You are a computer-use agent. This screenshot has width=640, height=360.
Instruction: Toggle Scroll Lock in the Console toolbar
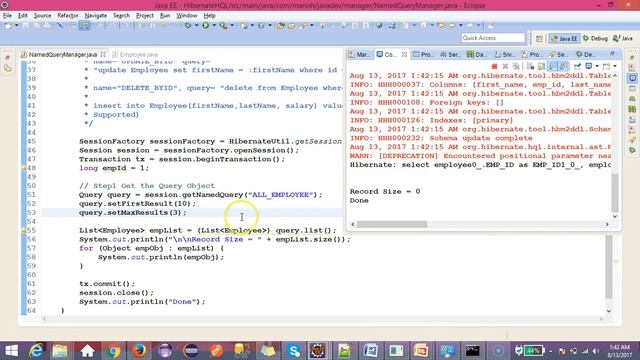coord(541,66)
